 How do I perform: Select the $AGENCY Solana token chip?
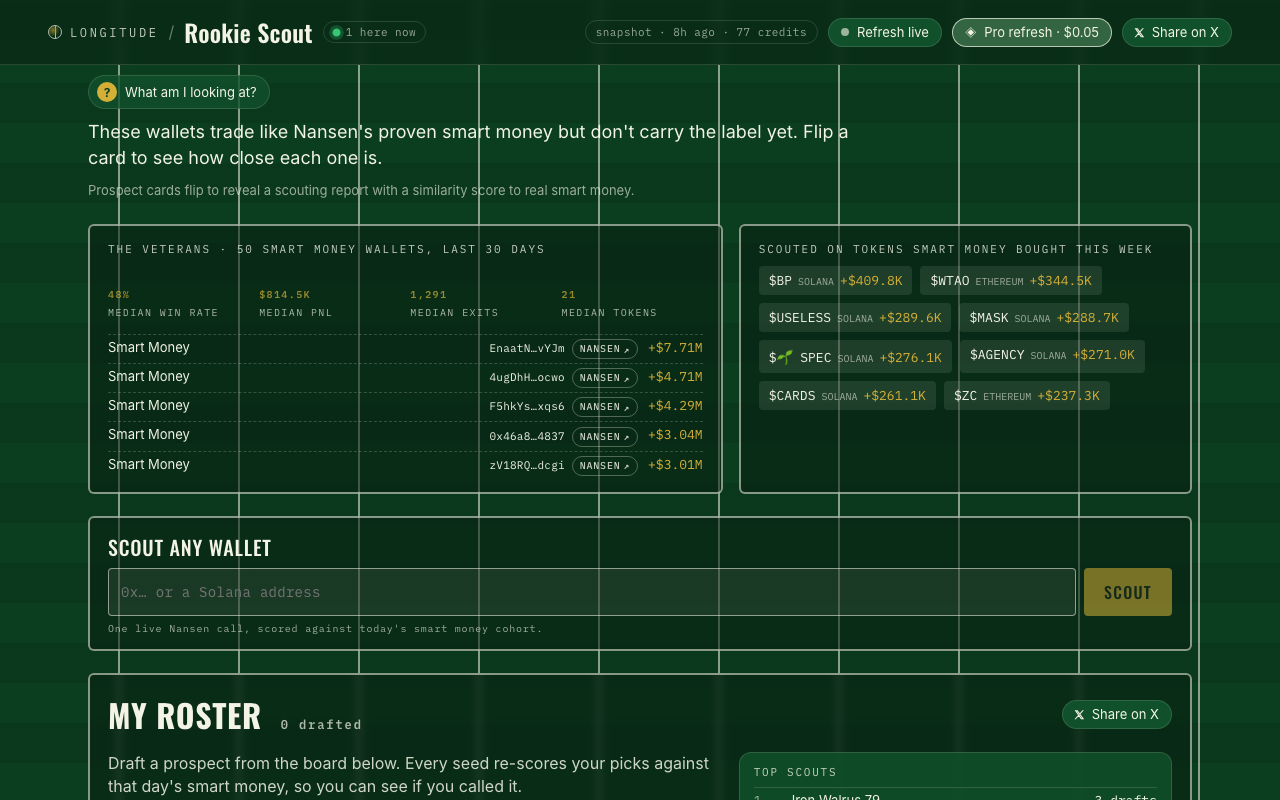pyautogui.click(x=1052, y=355)
